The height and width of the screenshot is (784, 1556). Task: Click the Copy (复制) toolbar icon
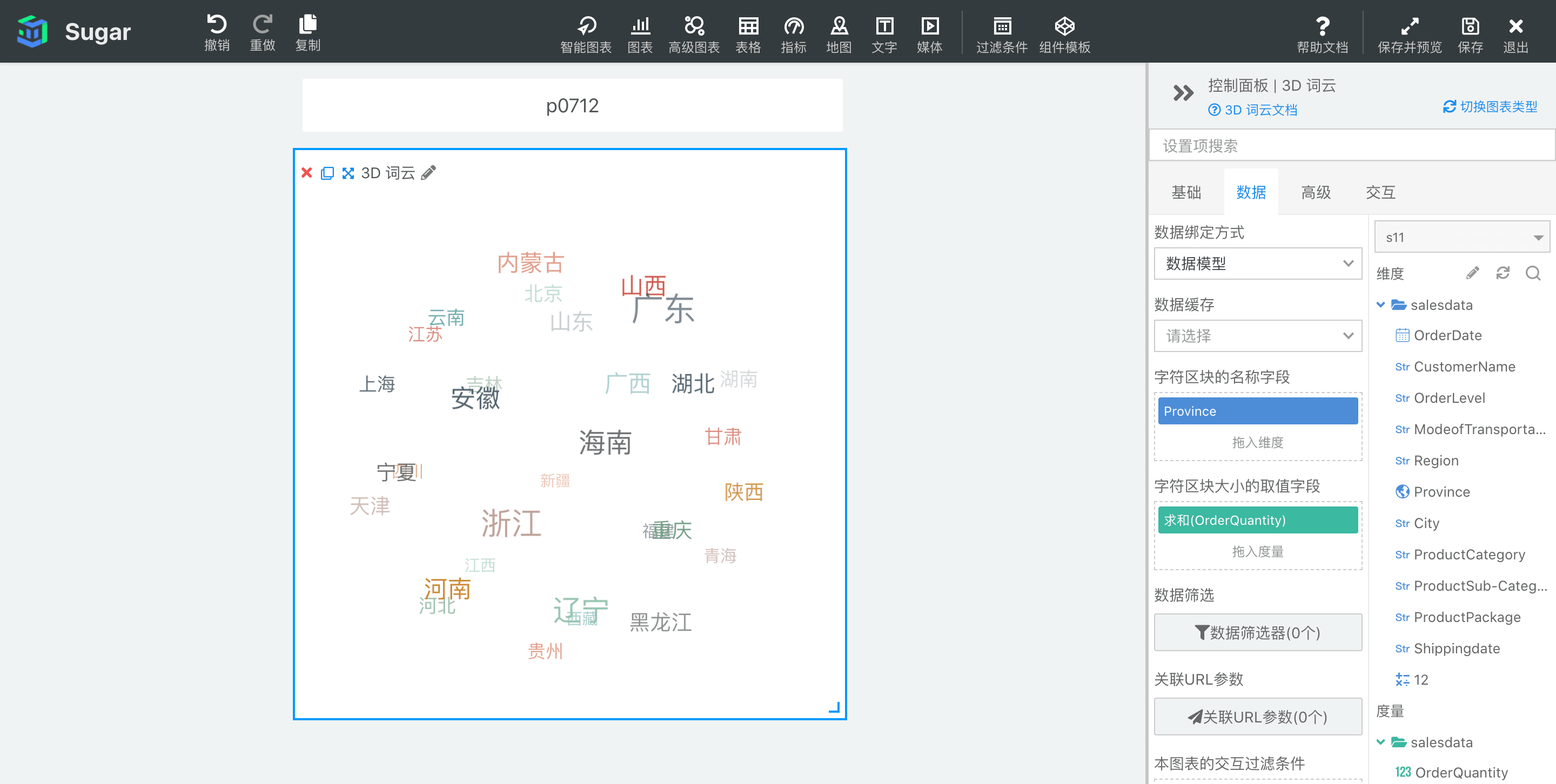click(308, 32)
